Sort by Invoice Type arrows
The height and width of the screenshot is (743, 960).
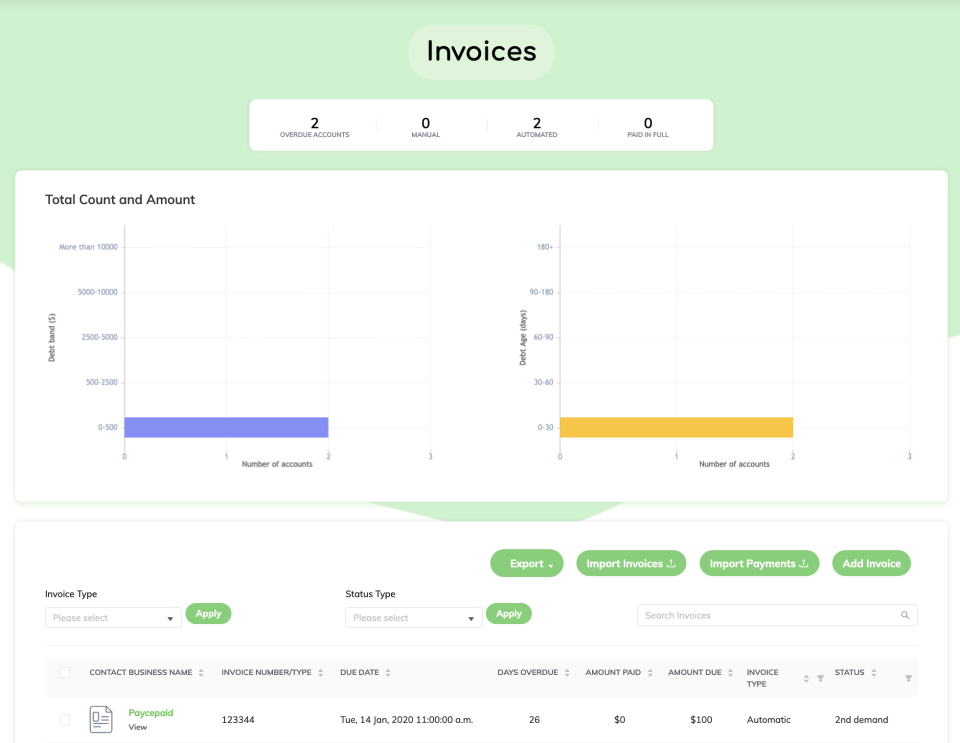click(806, 678)
